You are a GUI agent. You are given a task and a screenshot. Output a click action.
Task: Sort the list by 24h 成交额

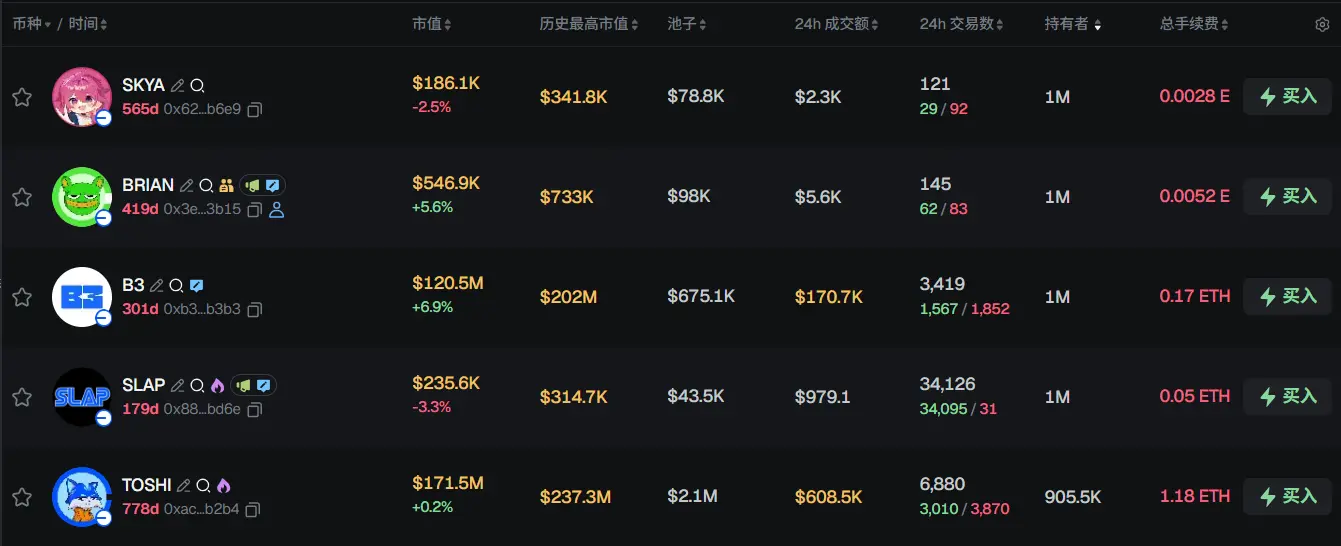coord(837,24)
